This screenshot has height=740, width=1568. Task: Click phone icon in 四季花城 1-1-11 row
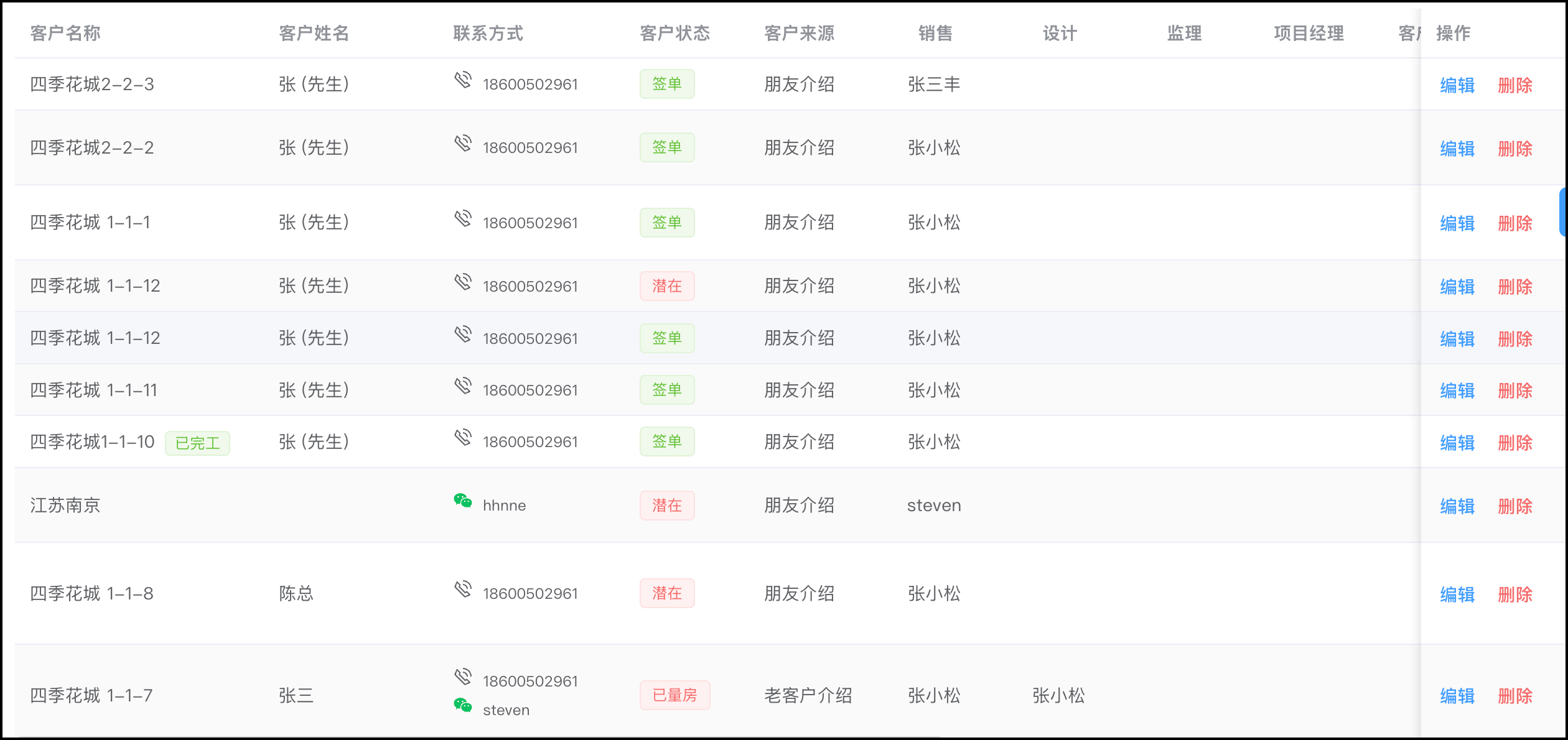pyautogui.click(x=463, y=386)
